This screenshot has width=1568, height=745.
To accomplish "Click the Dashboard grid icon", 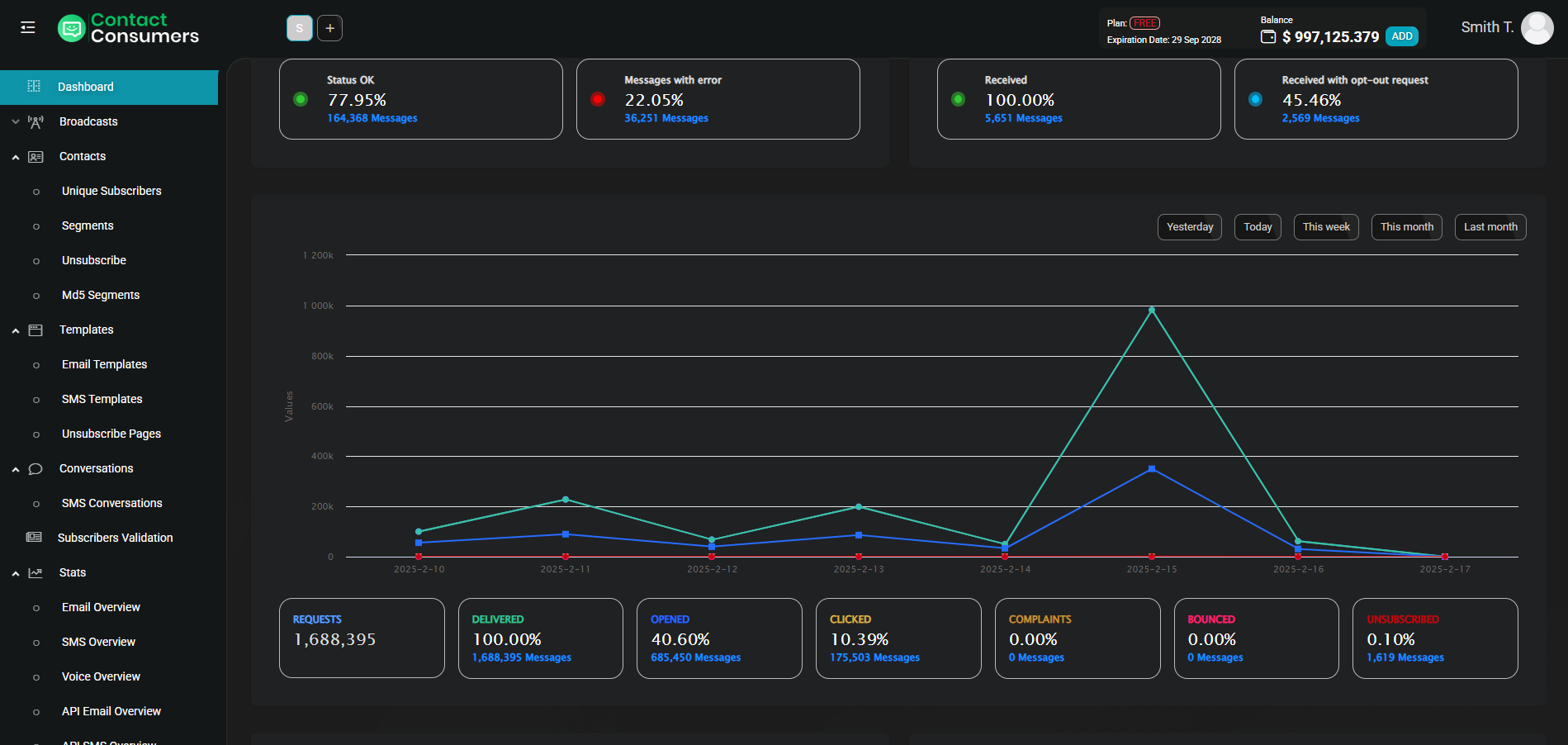I will [x=34, y=87].
